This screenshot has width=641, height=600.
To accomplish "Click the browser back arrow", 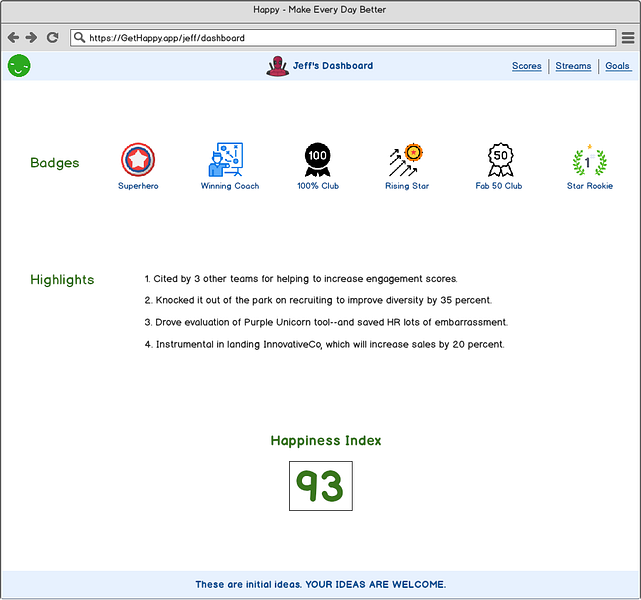I will pos(13,38).
